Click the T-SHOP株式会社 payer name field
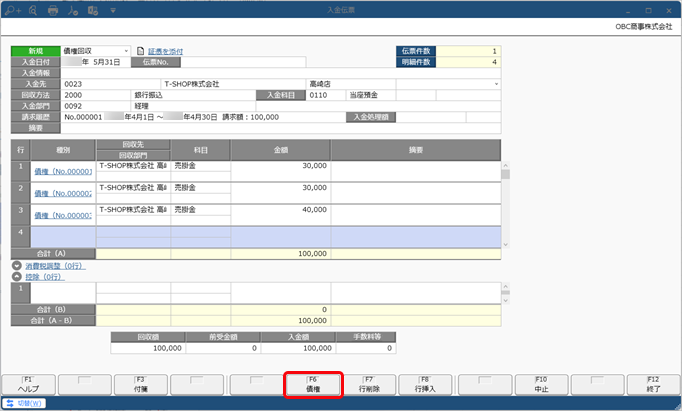Screen dimensions: 682x411 [x=233, y=84]
